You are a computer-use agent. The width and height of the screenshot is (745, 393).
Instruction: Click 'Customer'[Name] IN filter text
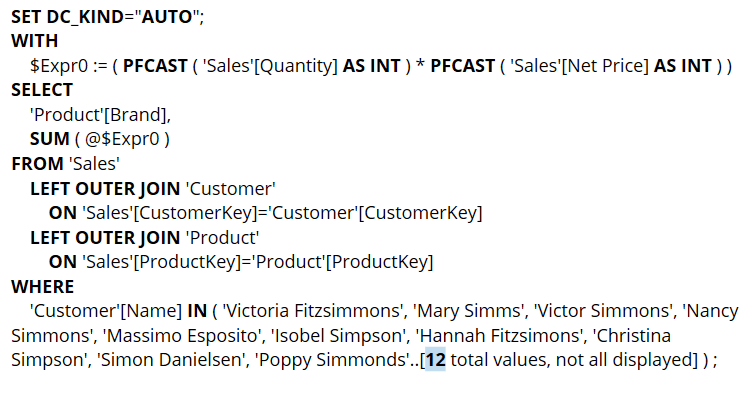point(118,311)
